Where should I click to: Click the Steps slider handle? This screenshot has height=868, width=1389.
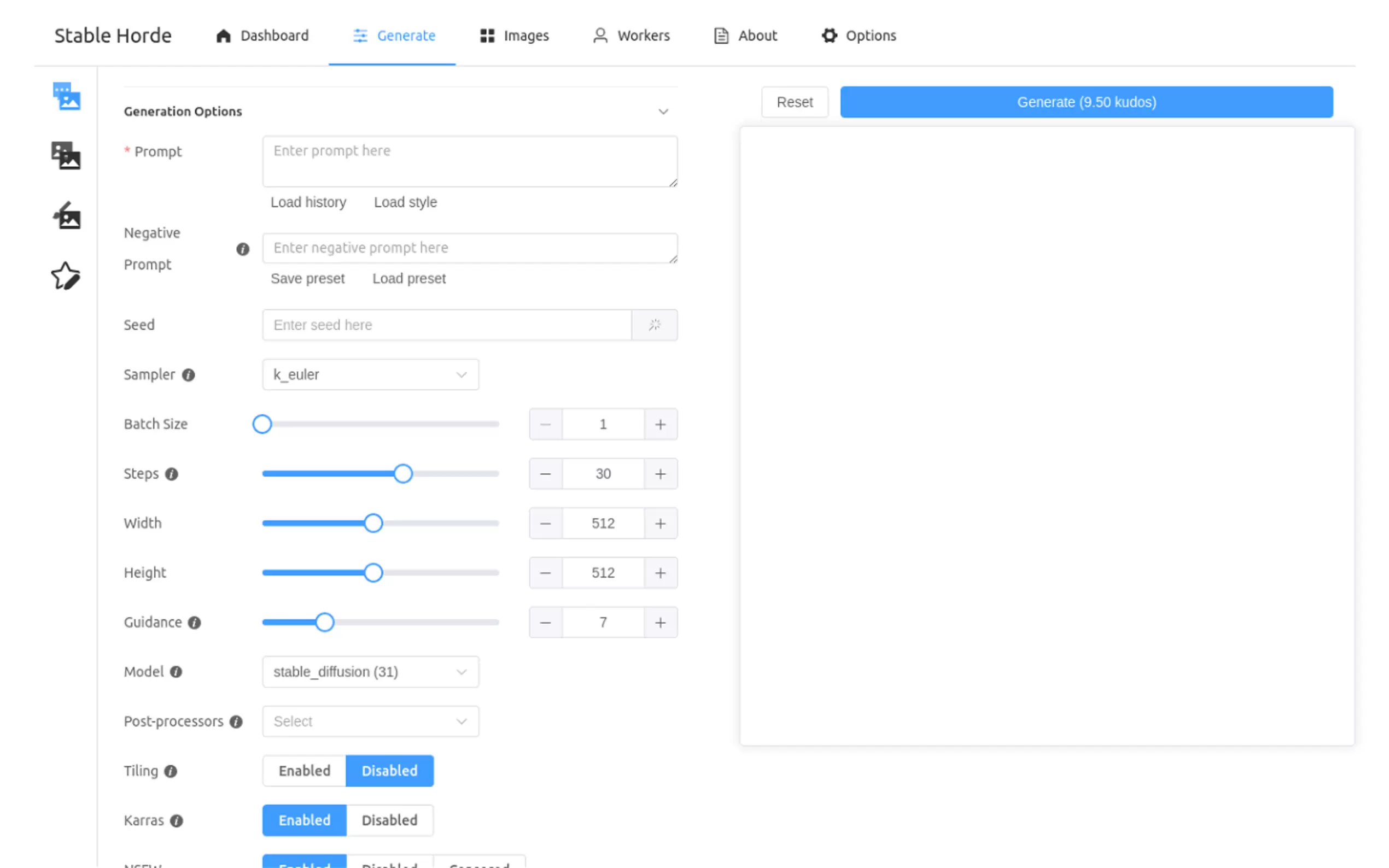(403, 473)
